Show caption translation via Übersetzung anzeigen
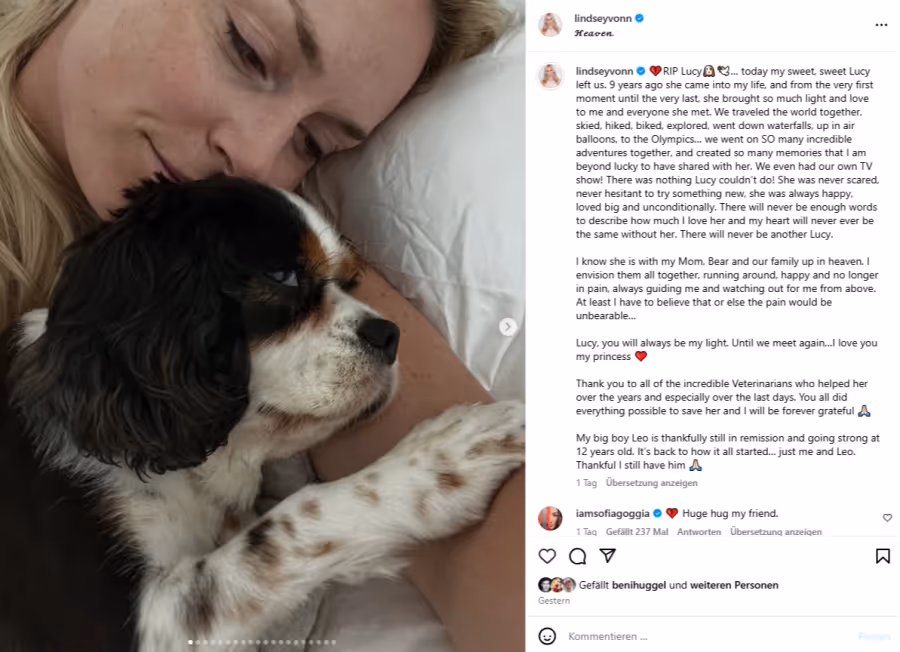The width and height of the screenshot is (900, 652). [651, 483]
